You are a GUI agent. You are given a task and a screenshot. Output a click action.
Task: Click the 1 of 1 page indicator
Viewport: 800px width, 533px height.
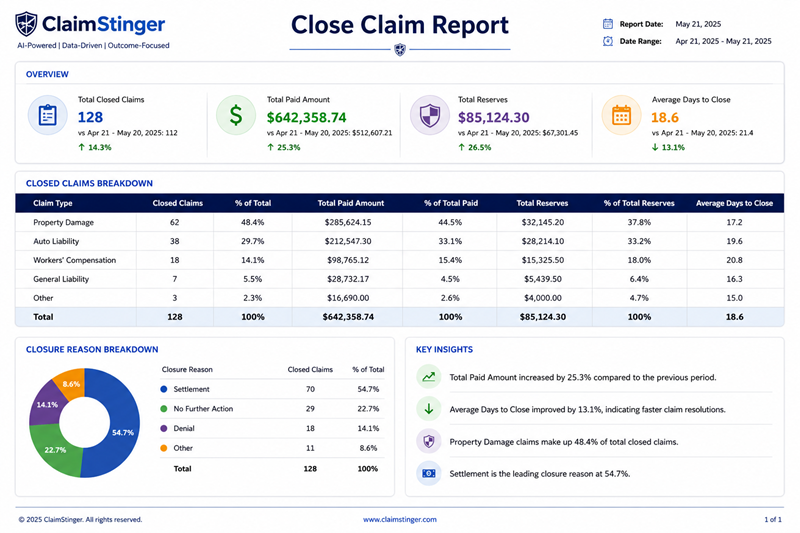(x=772, y=519)
